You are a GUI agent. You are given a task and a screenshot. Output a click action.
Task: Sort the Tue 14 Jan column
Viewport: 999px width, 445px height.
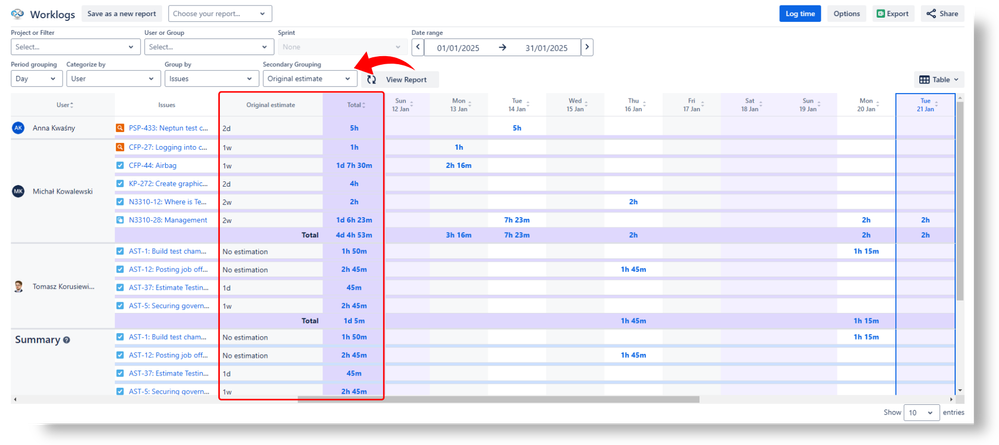[529, 105]
